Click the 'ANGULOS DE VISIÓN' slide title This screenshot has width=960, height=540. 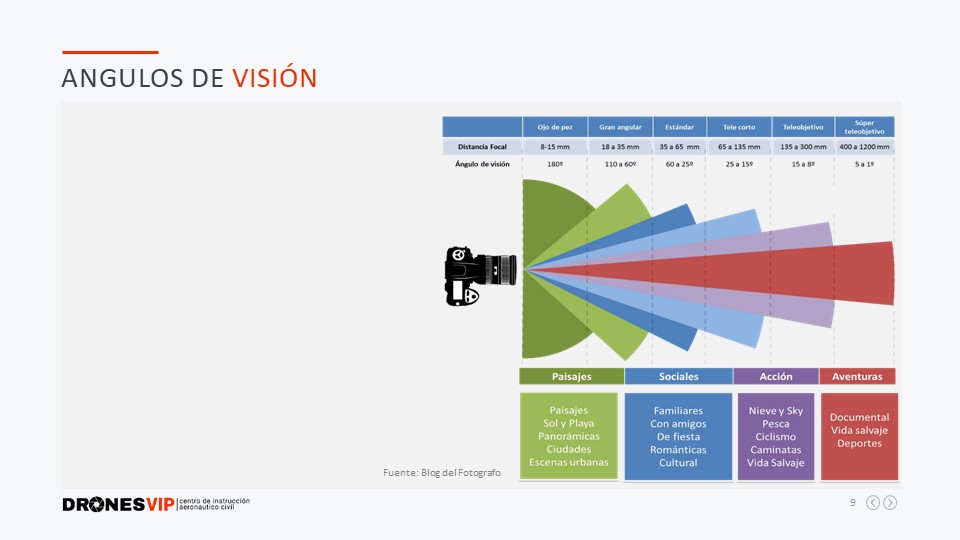189,78
